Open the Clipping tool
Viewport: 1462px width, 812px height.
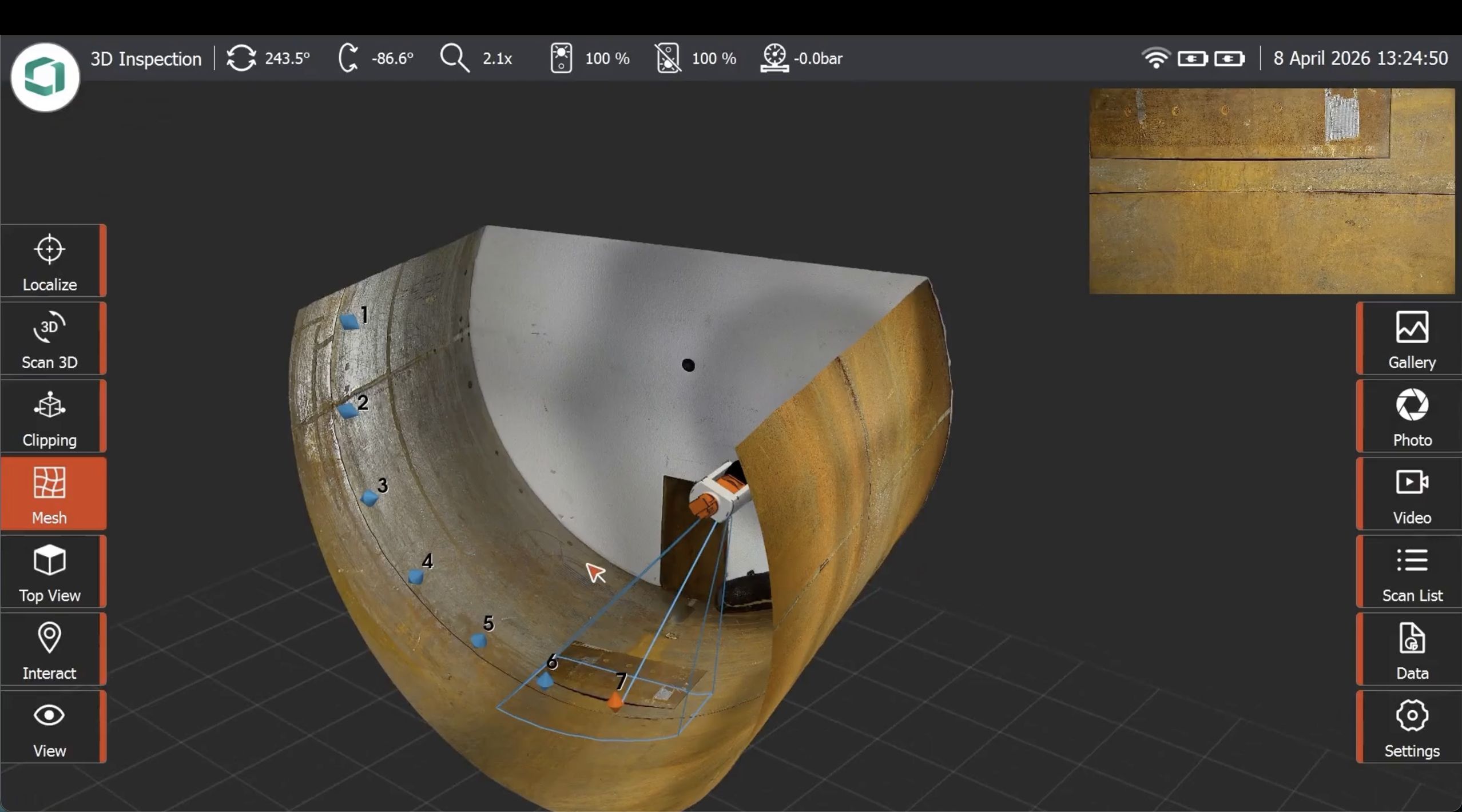[x=50, y=416]
